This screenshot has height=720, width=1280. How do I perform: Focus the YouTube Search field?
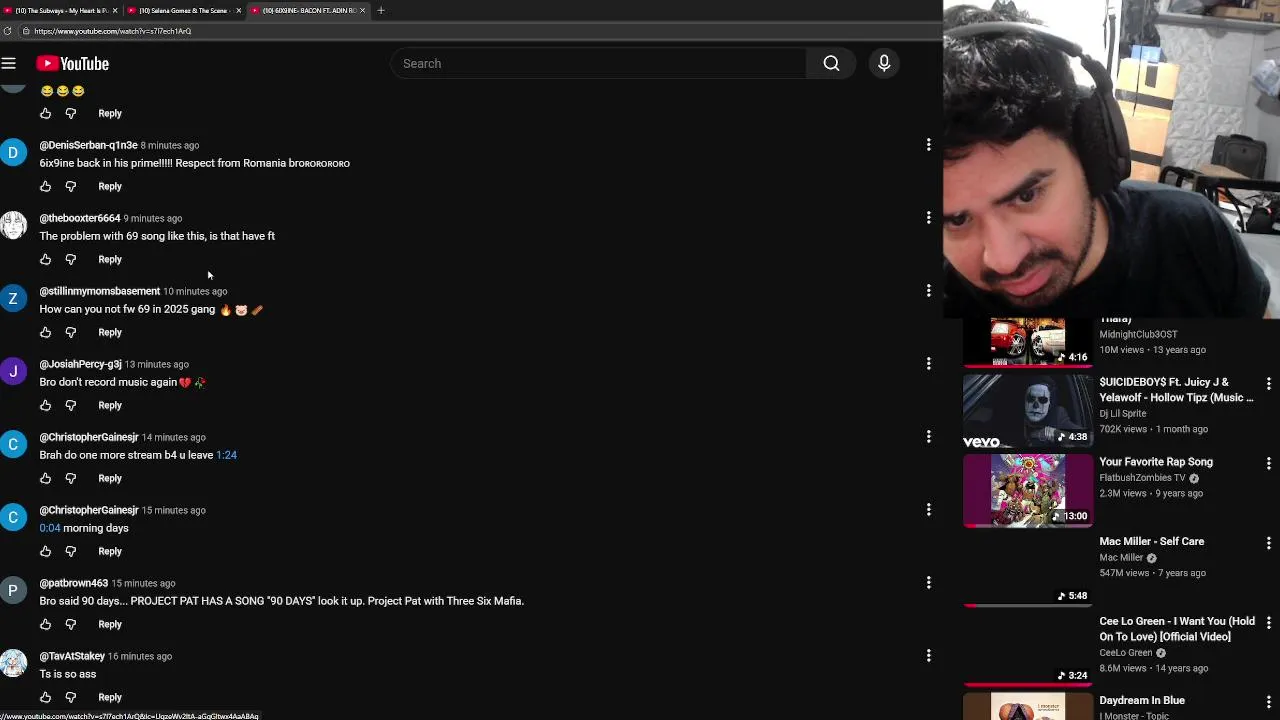pyautogui.click(x=598, y=63)
